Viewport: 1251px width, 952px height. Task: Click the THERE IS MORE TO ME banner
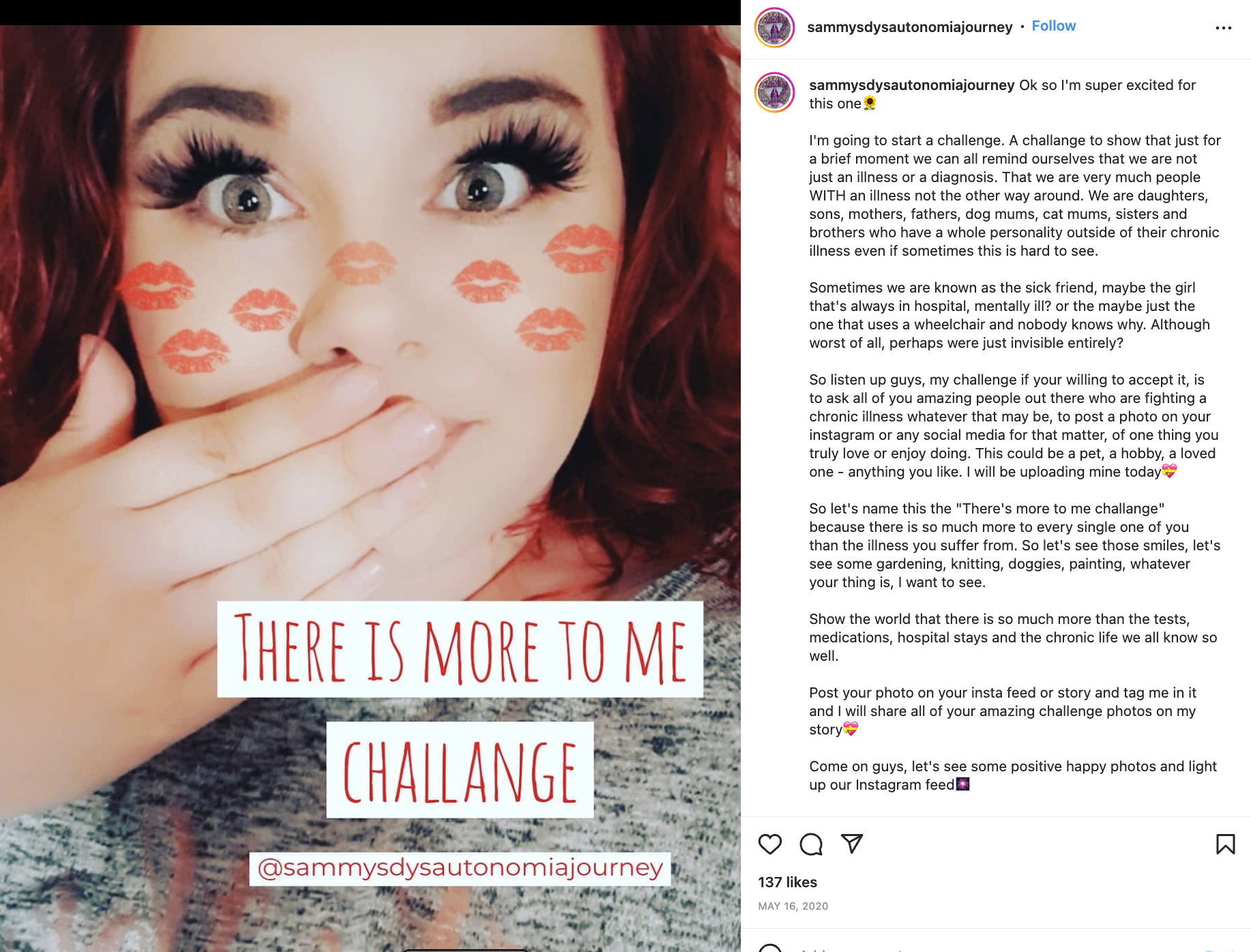tap(460, 649)
